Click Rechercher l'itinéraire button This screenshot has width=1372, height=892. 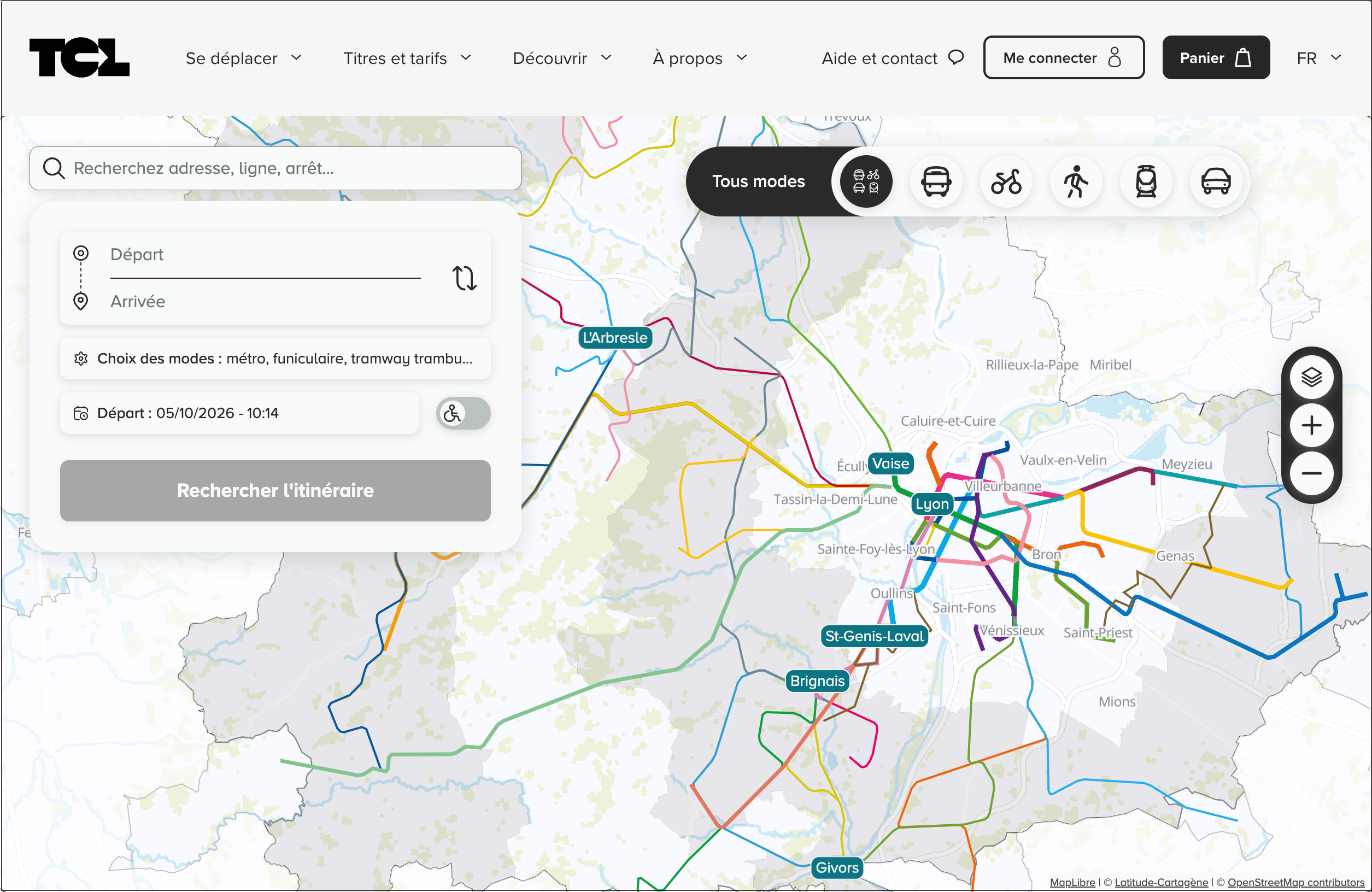pyautogui.click(x=275, y=491)
